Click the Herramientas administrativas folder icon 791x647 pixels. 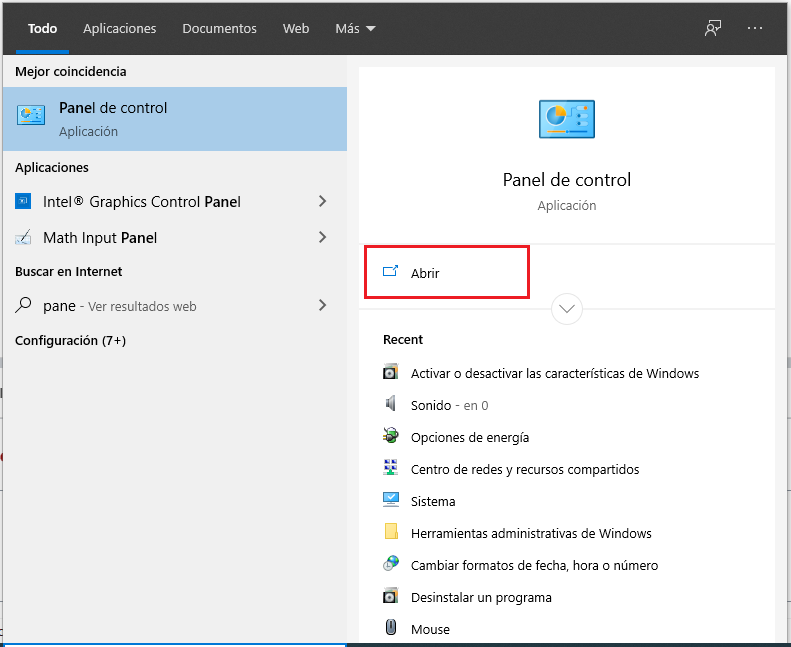[391, 532]
